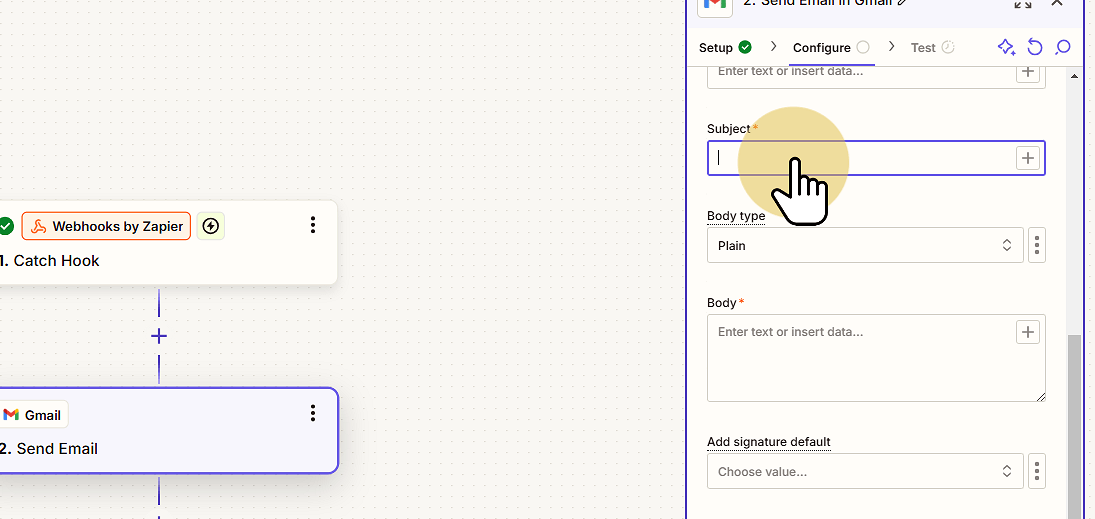
Task: Add a step with the plus between steps
Action: (159, 337)
